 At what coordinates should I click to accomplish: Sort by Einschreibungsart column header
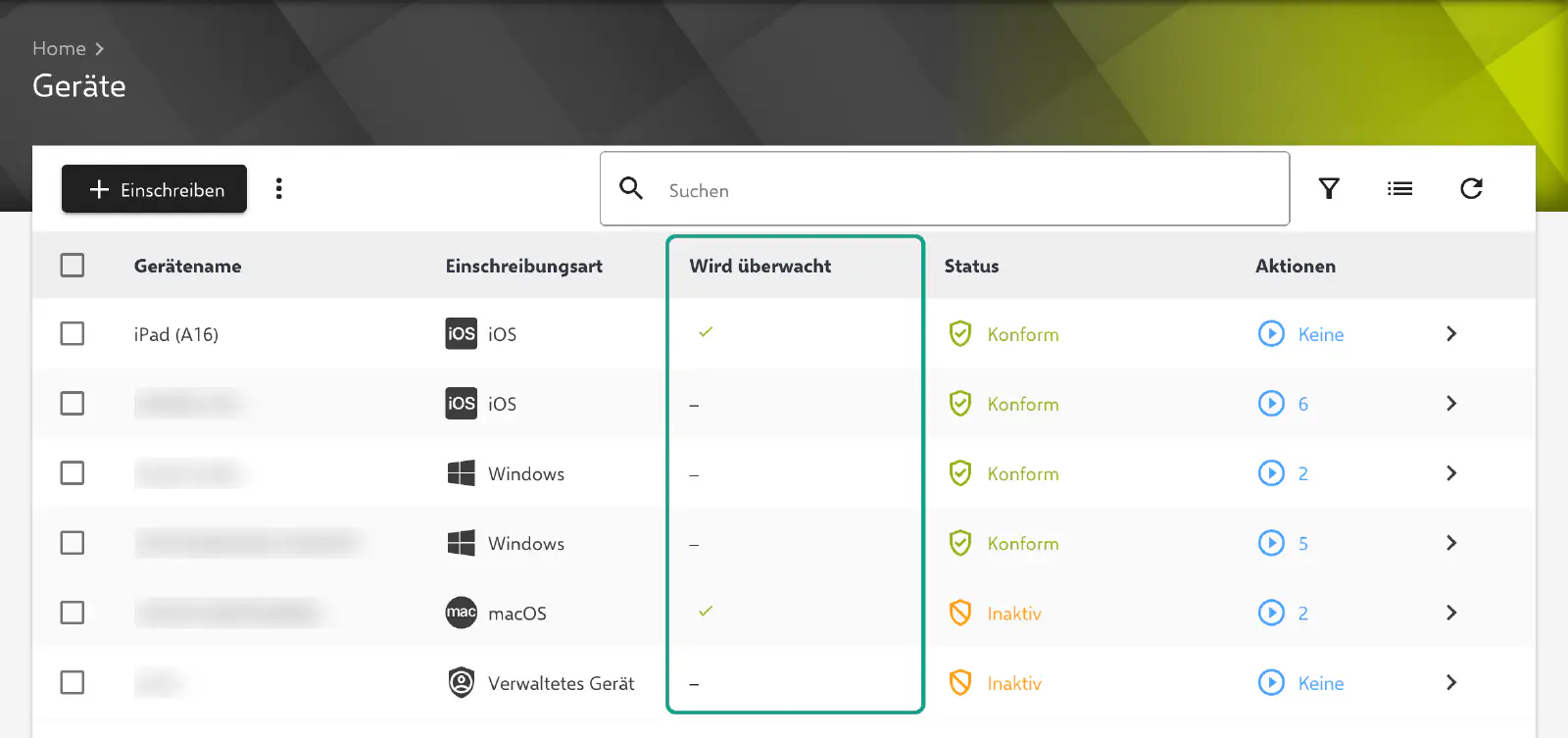tap(524, 266)
